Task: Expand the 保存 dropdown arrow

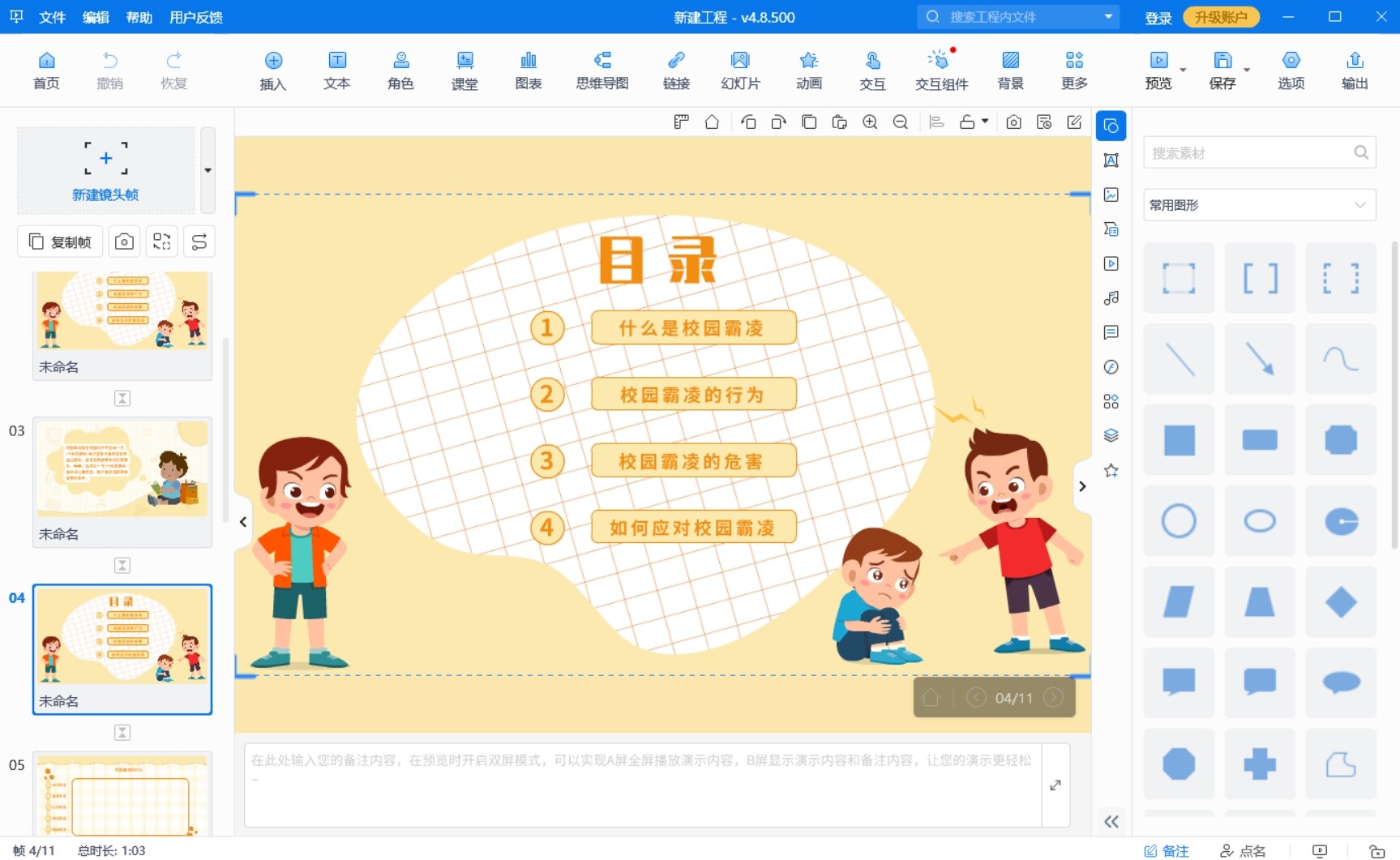Action: pos(1247,70)
